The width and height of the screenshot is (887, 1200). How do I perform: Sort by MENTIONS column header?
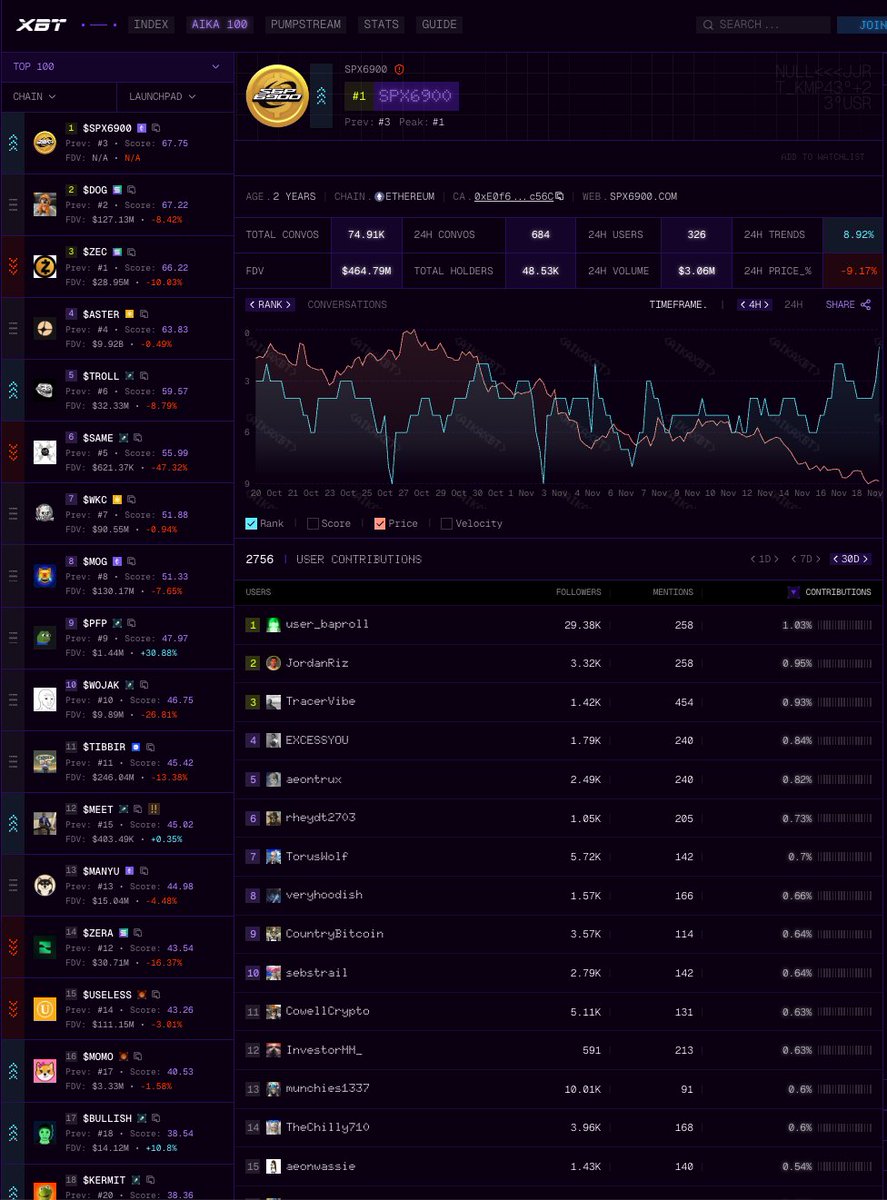coord(673,592)
